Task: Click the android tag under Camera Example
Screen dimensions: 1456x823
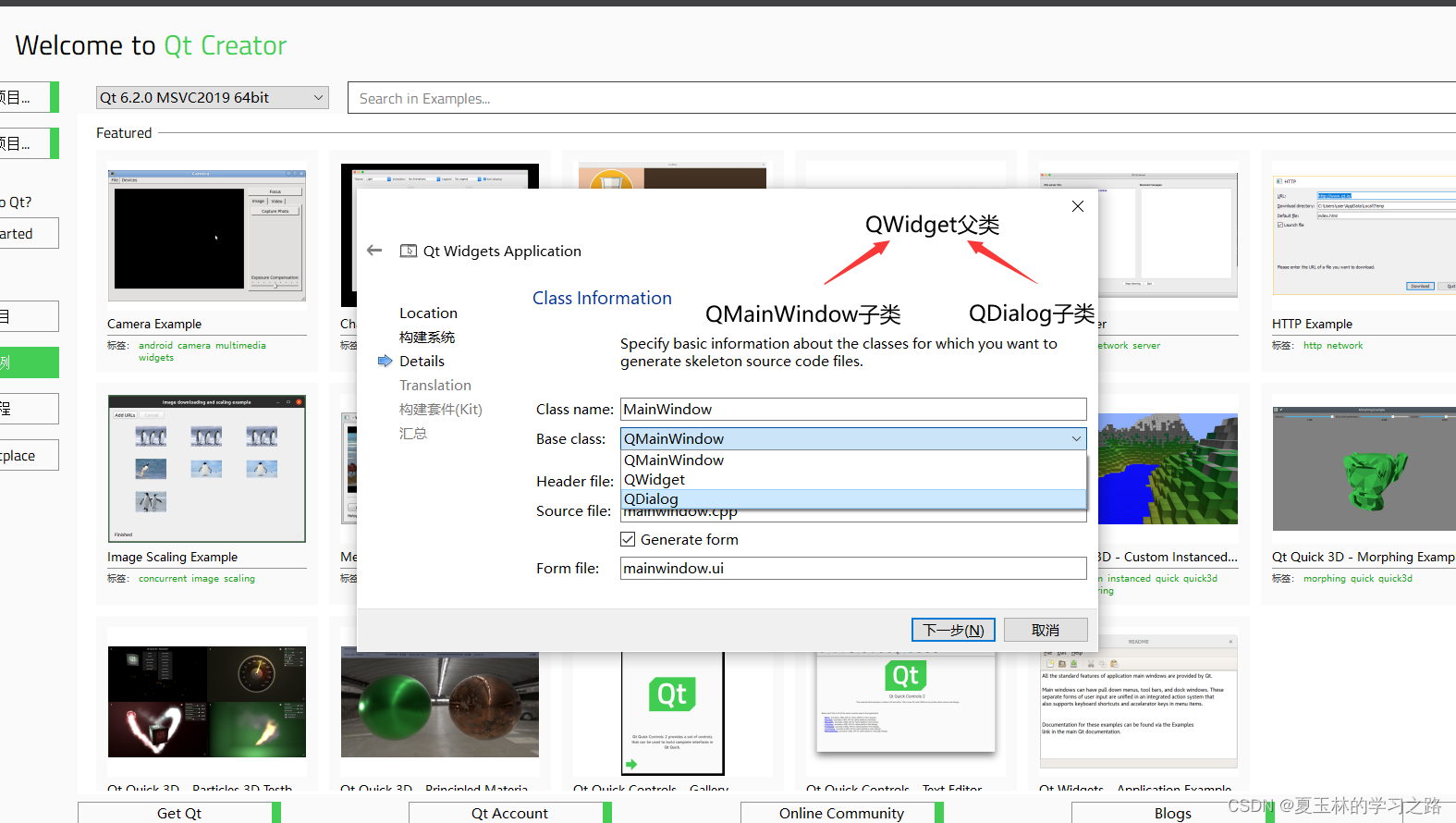Action: click(155, 345)
